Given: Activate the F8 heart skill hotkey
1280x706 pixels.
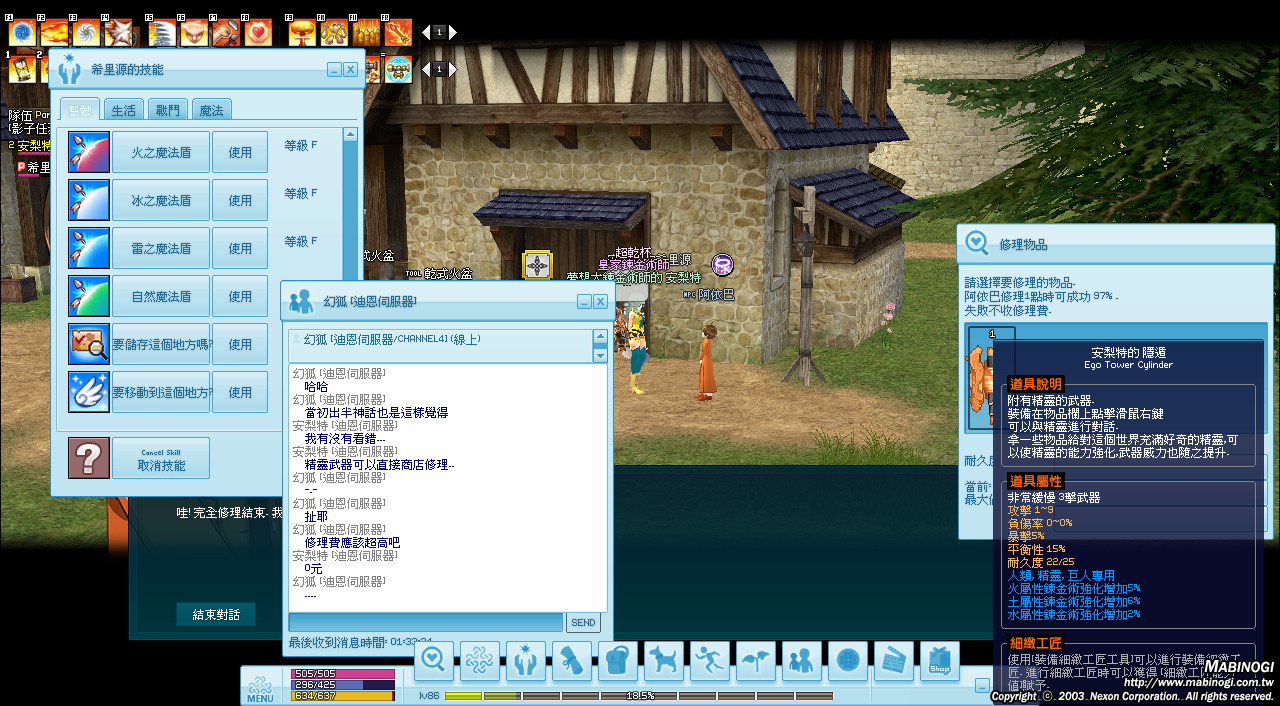Looking at the screenshot, I should click(x=258, y=33).
